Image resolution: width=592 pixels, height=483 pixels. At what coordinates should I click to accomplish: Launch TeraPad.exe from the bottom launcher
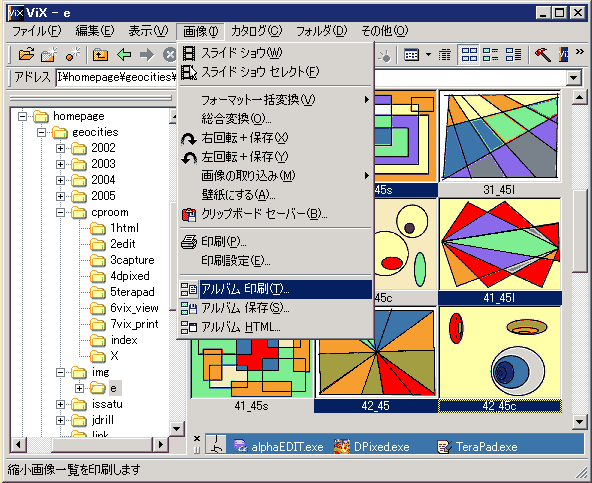477,447
